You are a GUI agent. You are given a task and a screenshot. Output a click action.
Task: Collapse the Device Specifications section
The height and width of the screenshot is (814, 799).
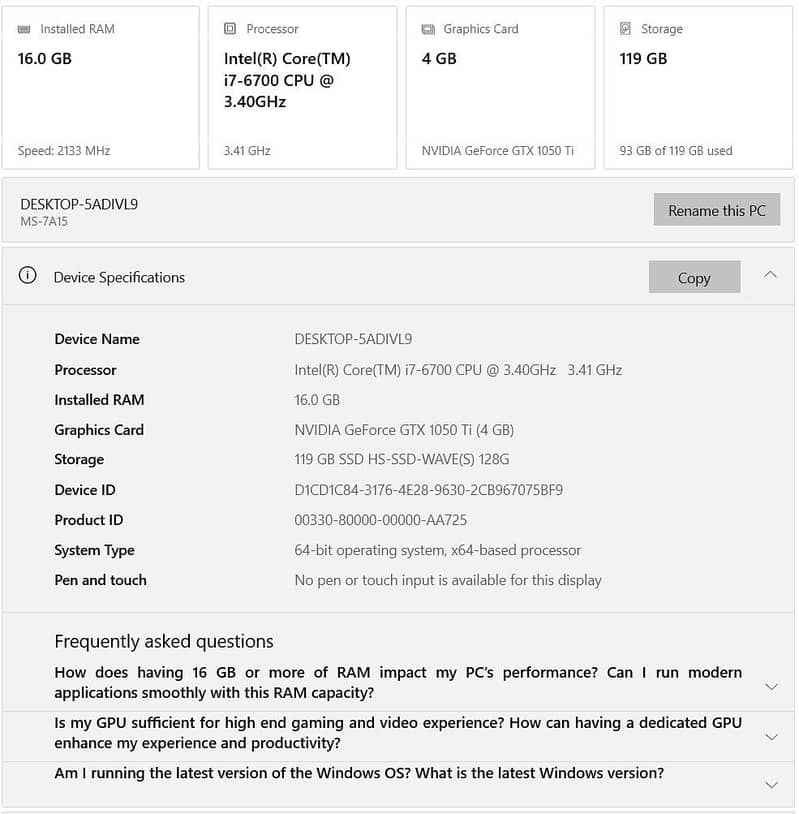point(770,274)
